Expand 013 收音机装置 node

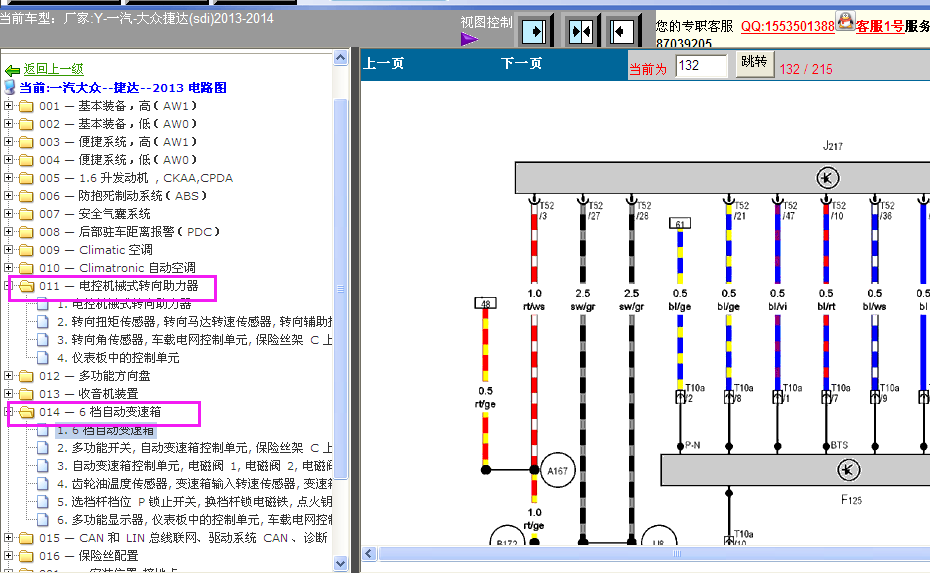[x=8, y=393]
